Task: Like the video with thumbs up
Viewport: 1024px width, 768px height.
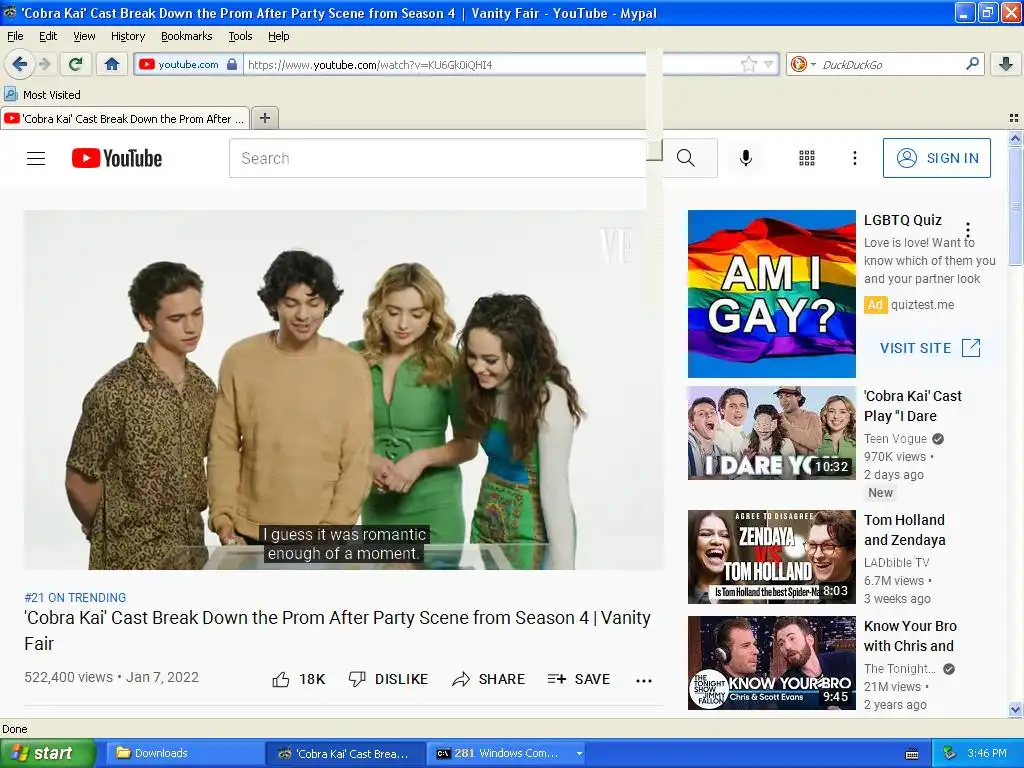Action: (x=298, y=679)
